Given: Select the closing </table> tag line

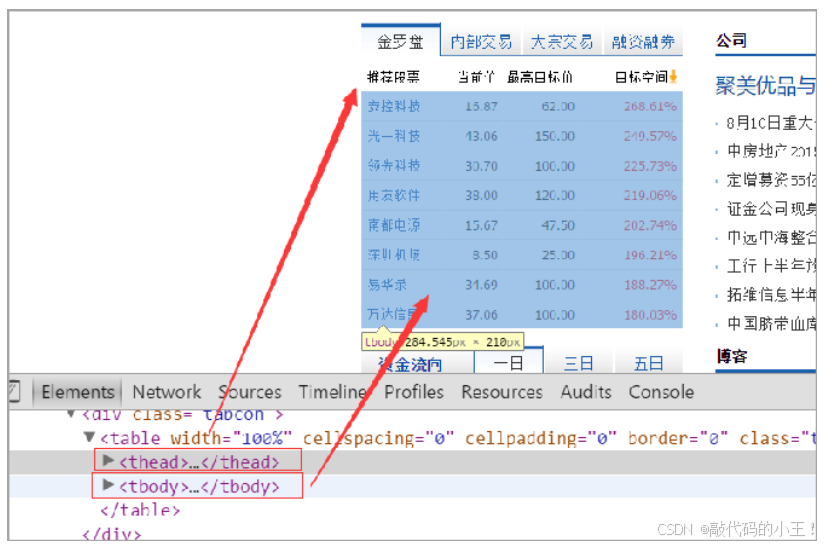Looking at the screenshot, I should pyautogui.click(x=140, y=510).
